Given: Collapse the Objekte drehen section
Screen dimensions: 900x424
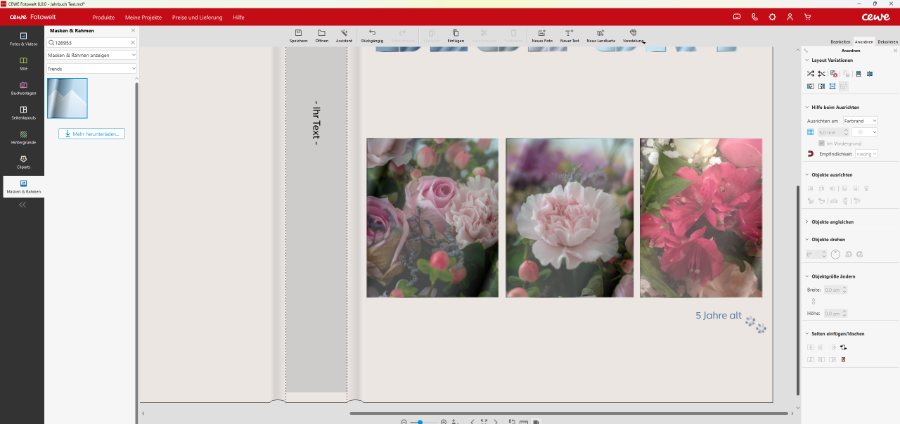Looking at the screenshot, I should [807, 239].
